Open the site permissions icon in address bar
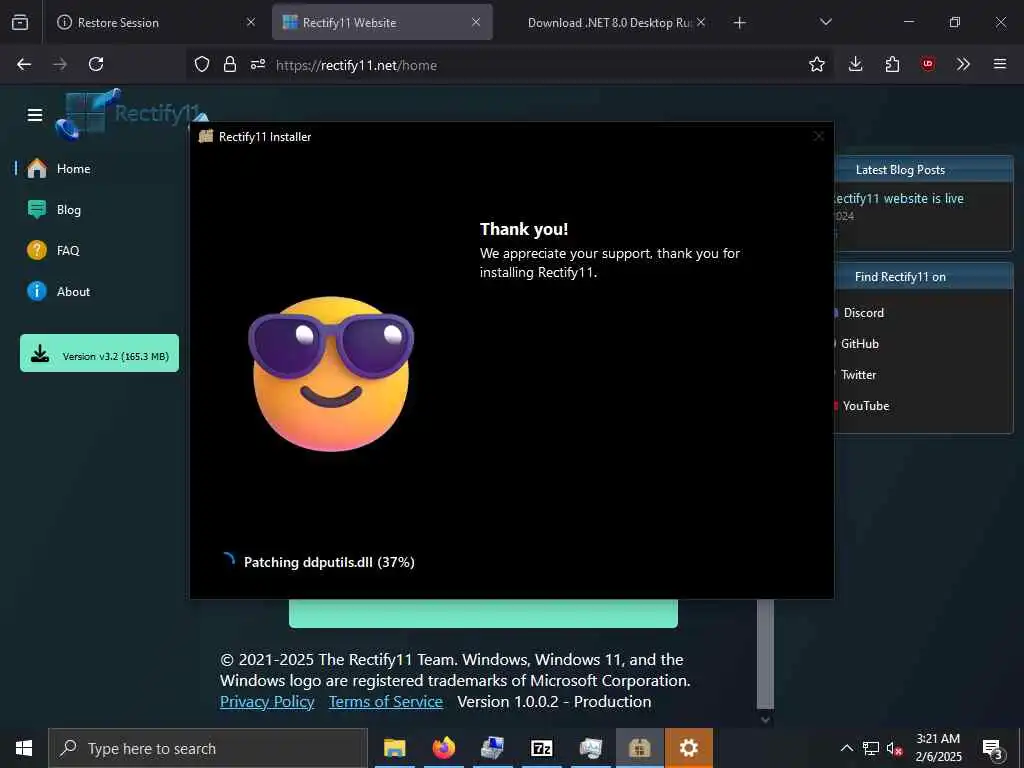The height and width of the screenshot is (768, 1024). pos(258,64)
